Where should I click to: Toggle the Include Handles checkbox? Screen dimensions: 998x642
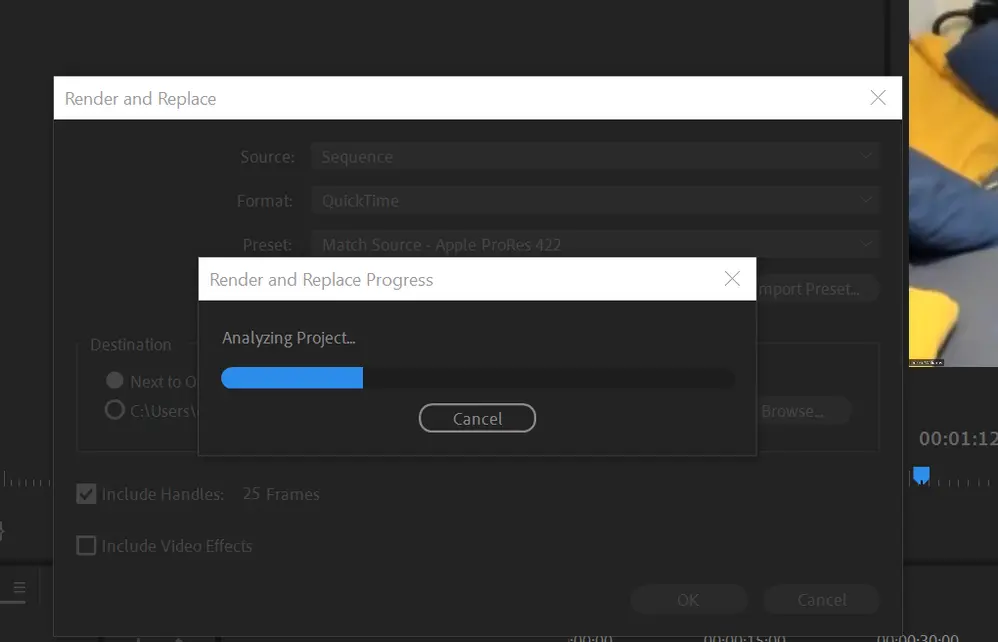87,494
